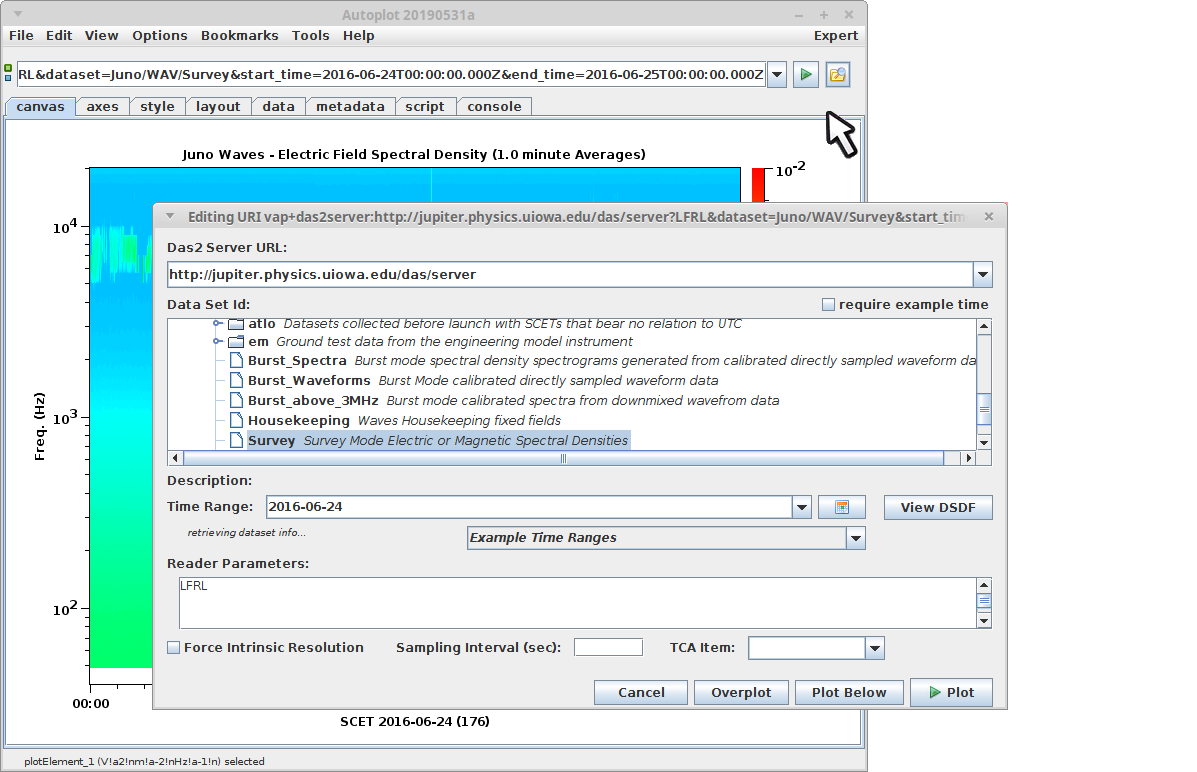Viewport: 1197px width, 772px height.
Task: Switch to the console tab
Action: (x=495, y=107)
